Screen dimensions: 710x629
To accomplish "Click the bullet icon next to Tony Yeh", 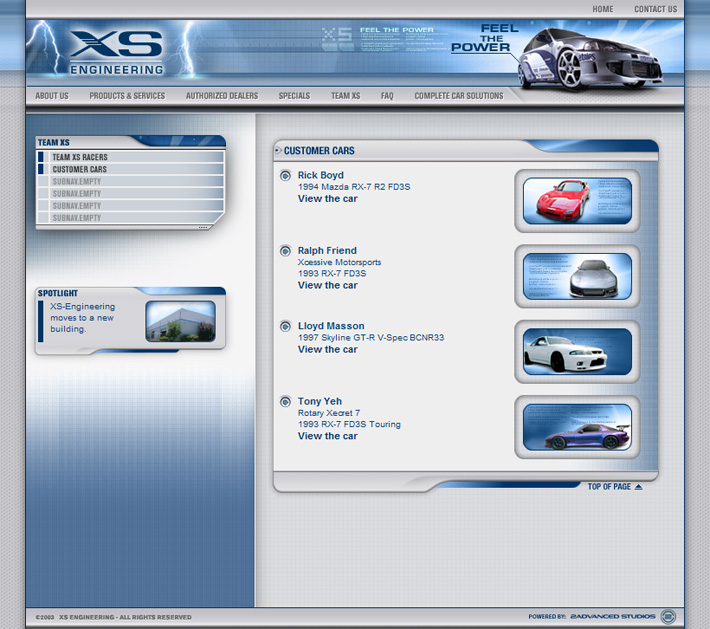I will click(x=285, y=401).
